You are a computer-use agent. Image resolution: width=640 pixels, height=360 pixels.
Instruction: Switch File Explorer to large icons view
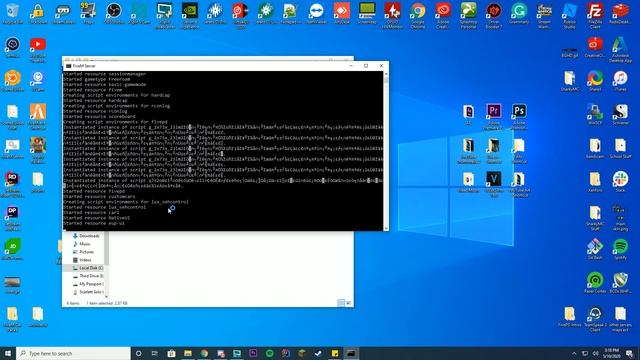pyautogui.click(x=349, y=303)
